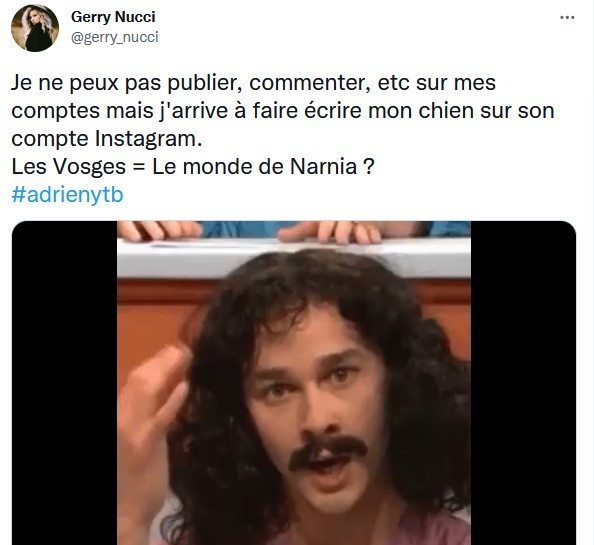Image resolution: width=594 pixels, height=545 pixels.
Task: Open the Gerry Nucci display name link
Action: (x=113, y=17)
